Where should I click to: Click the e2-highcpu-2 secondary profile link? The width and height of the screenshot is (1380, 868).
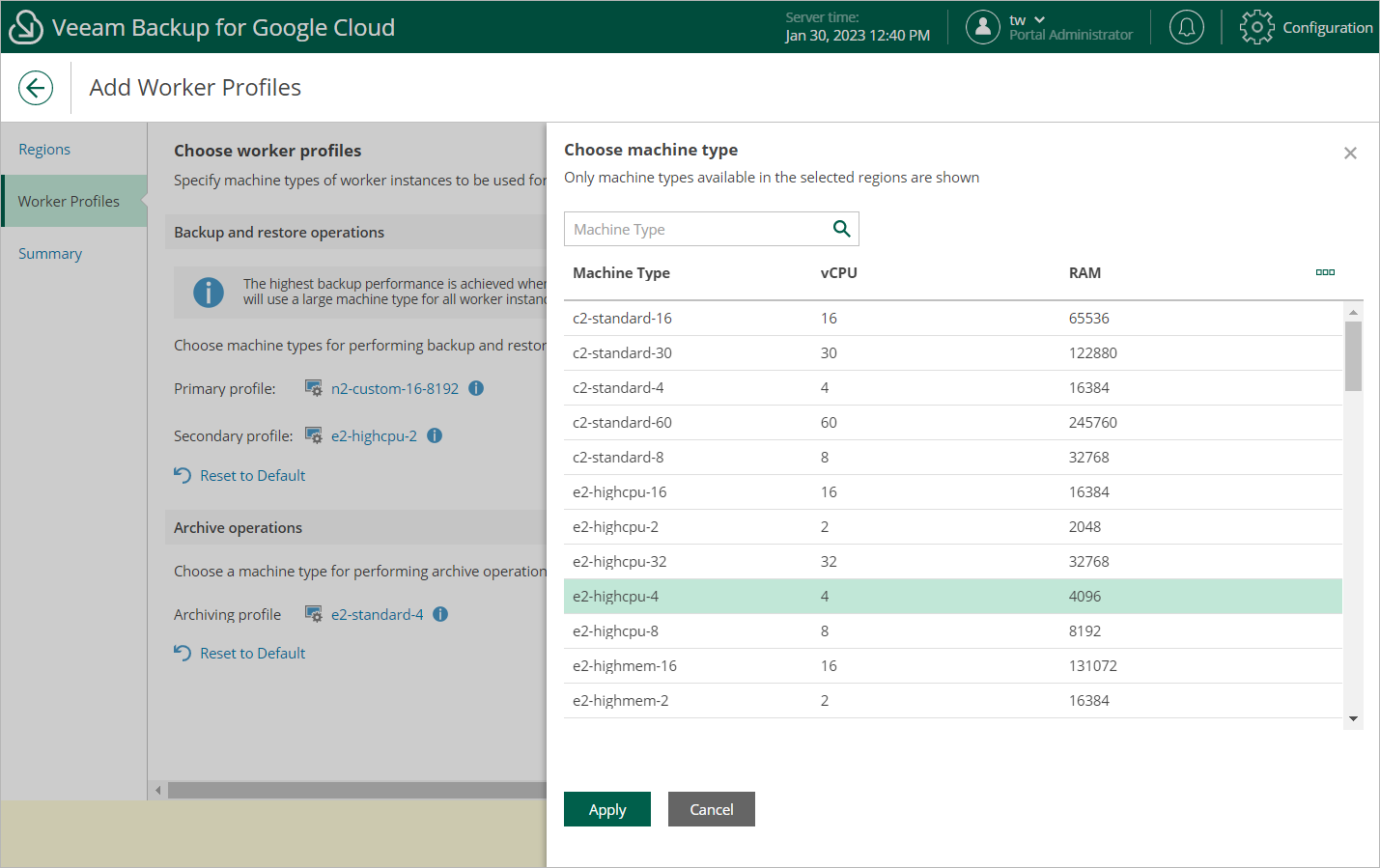coord(374,435)
